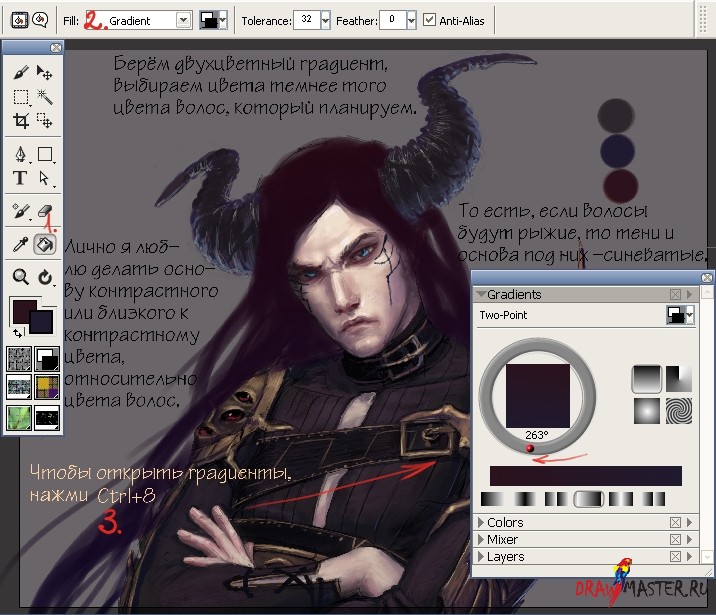Select the radial gradient type
Image resolution: width=716 pixels, height=615 pixels.
tap(679, 379)
